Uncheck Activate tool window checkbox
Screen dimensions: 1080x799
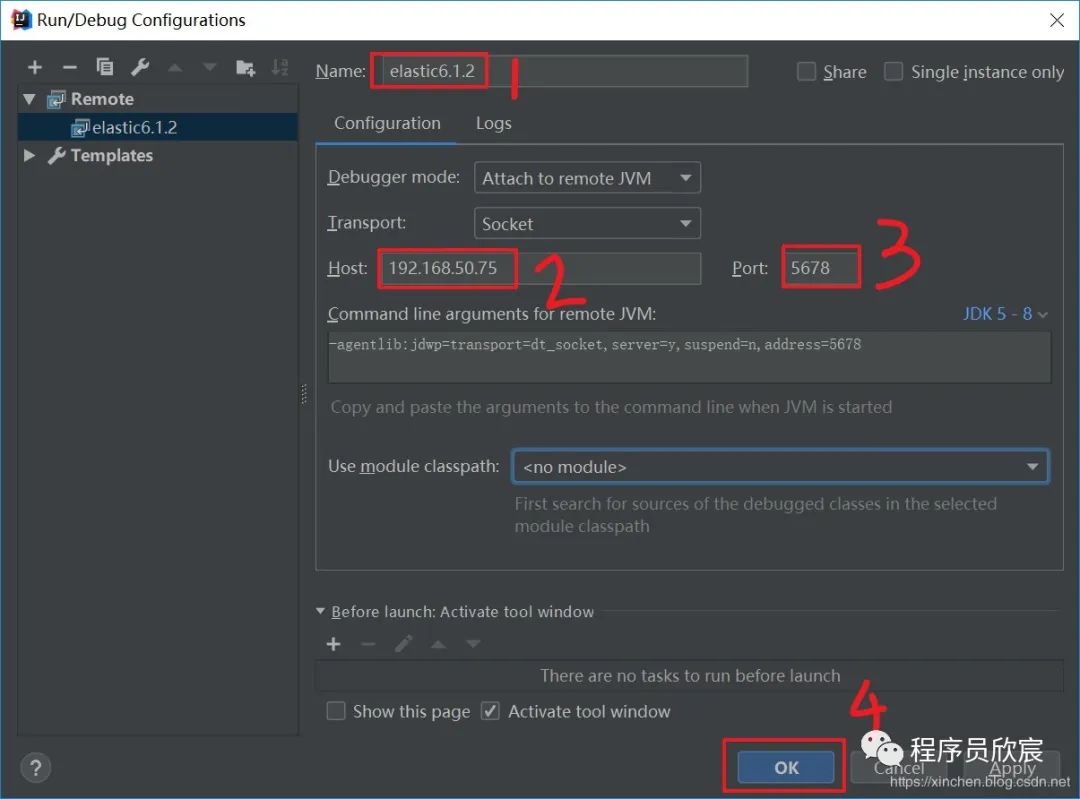pos(490,711)
